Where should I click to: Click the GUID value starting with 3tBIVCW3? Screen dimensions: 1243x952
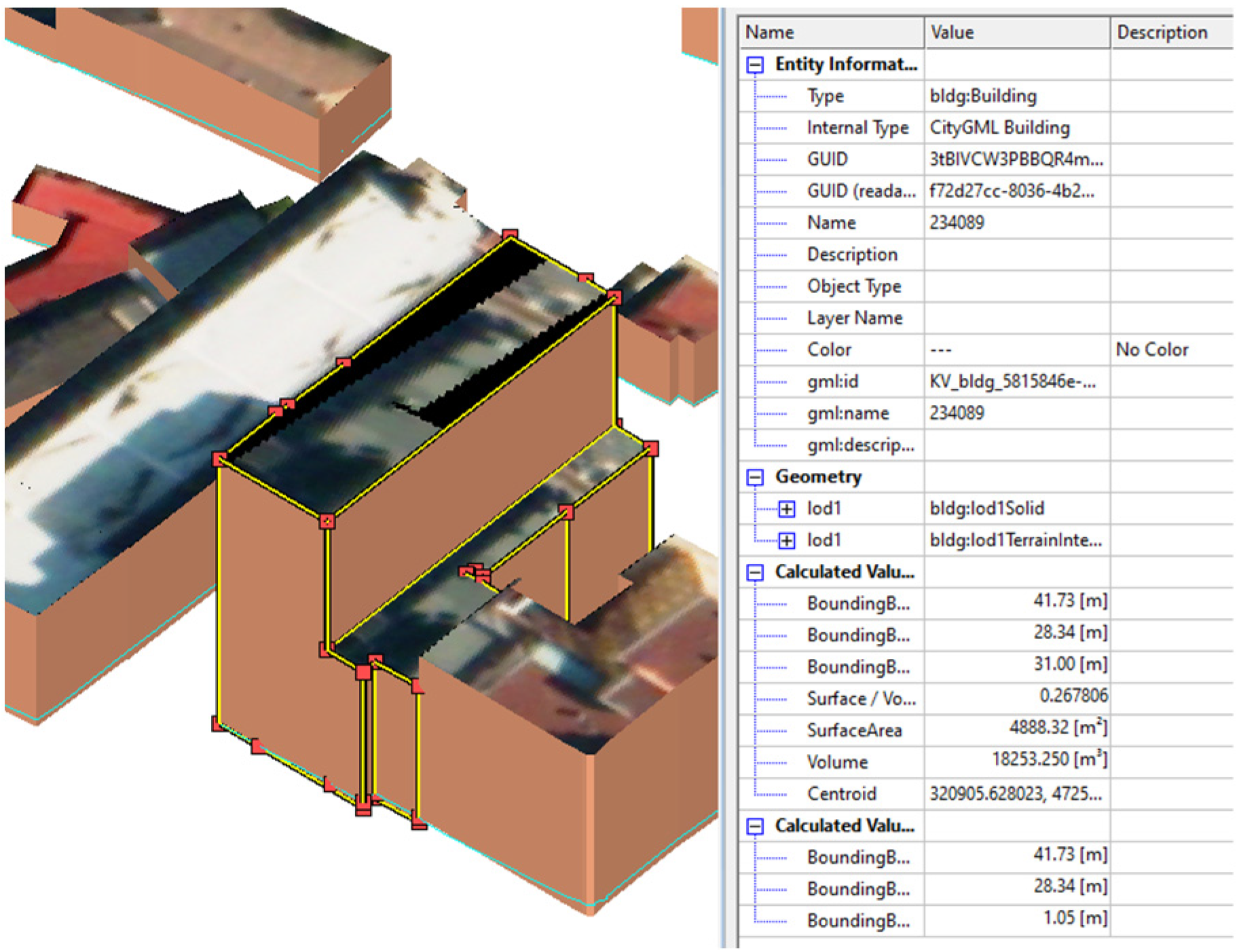(x=1016, y=159)
